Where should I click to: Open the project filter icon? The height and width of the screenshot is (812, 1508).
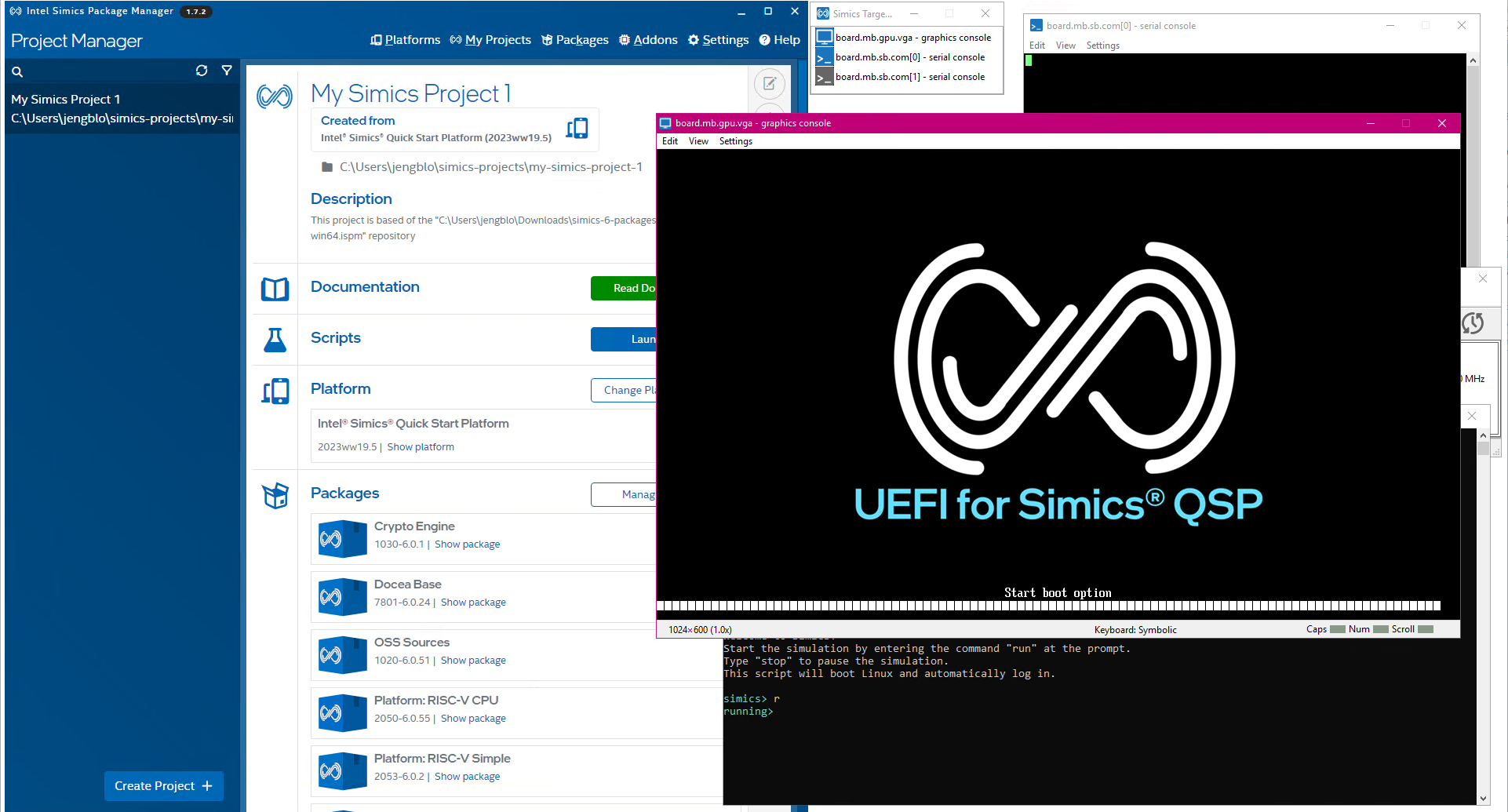point(227,71)
